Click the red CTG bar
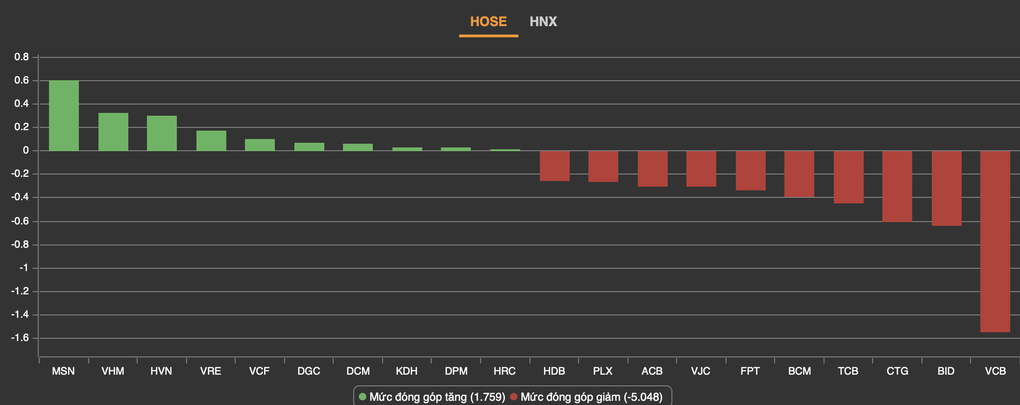 click(x=897, y=187)
